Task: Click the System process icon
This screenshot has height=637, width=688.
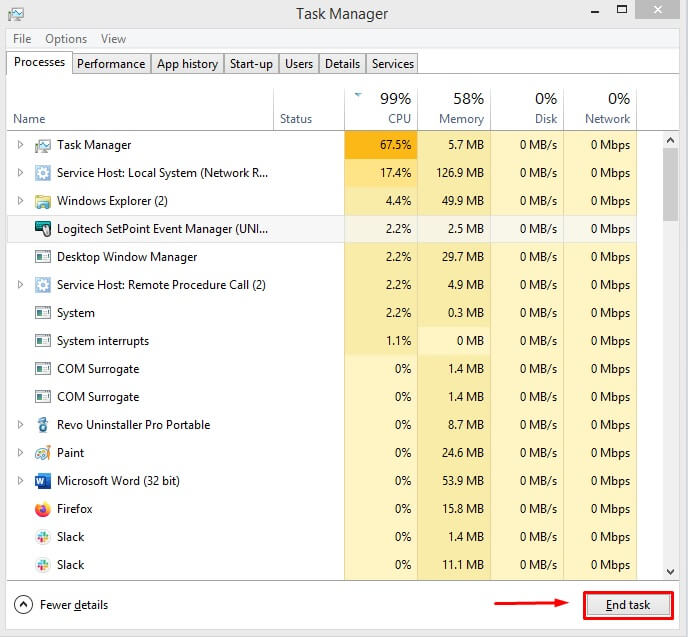Action: tap(43, 313)
